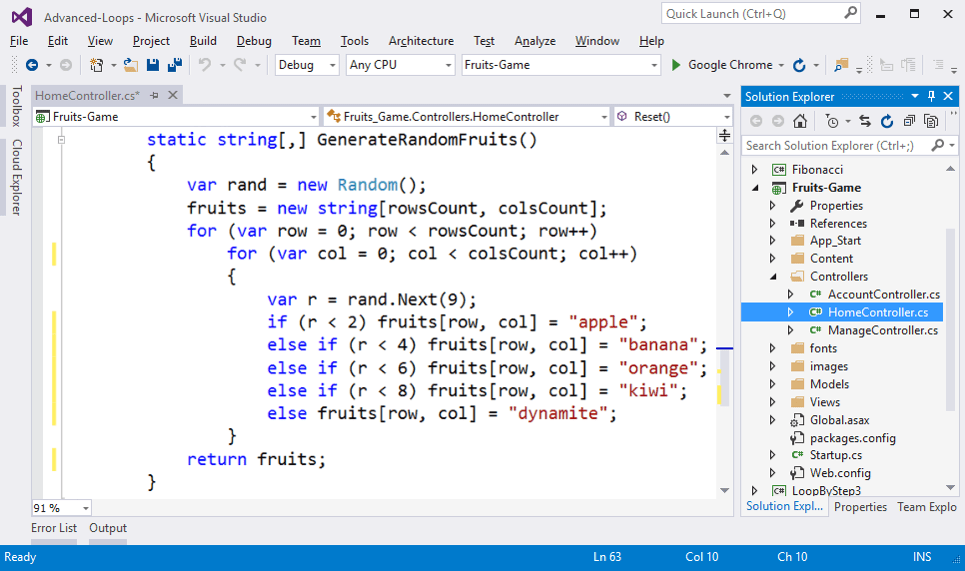Click the Open File folder icon

coord(130,65)
